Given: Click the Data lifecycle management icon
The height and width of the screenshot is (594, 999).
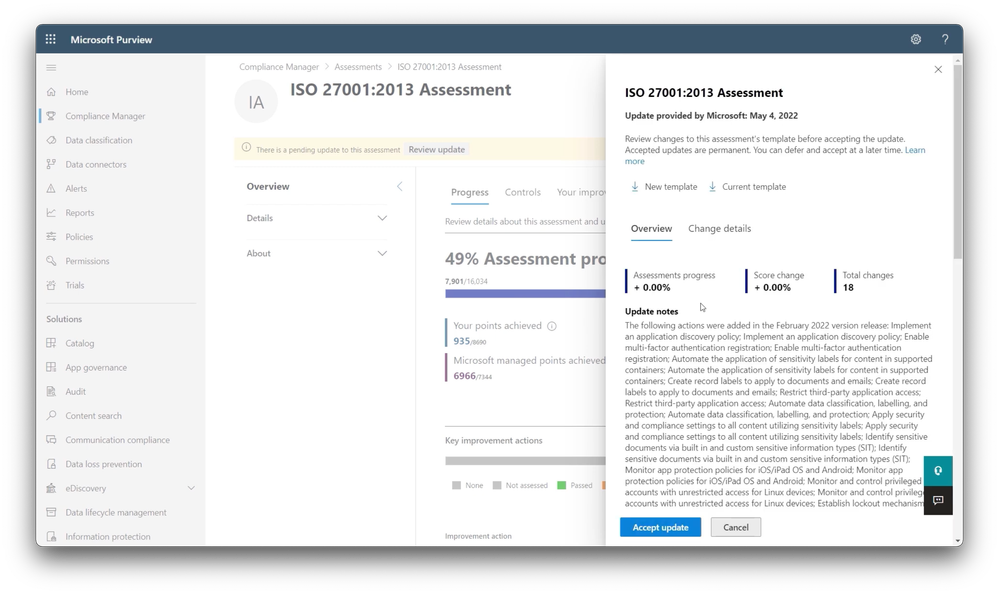Looking at the screenshot, I should coord(51,512).
